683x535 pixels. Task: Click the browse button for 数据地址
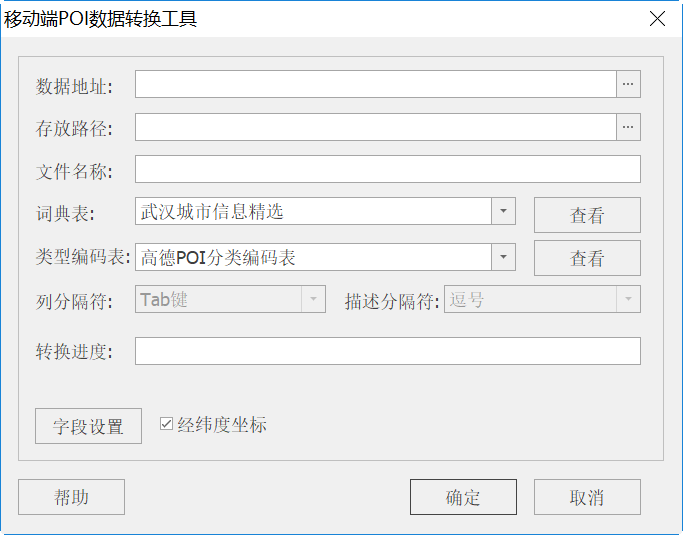[628, 85]
